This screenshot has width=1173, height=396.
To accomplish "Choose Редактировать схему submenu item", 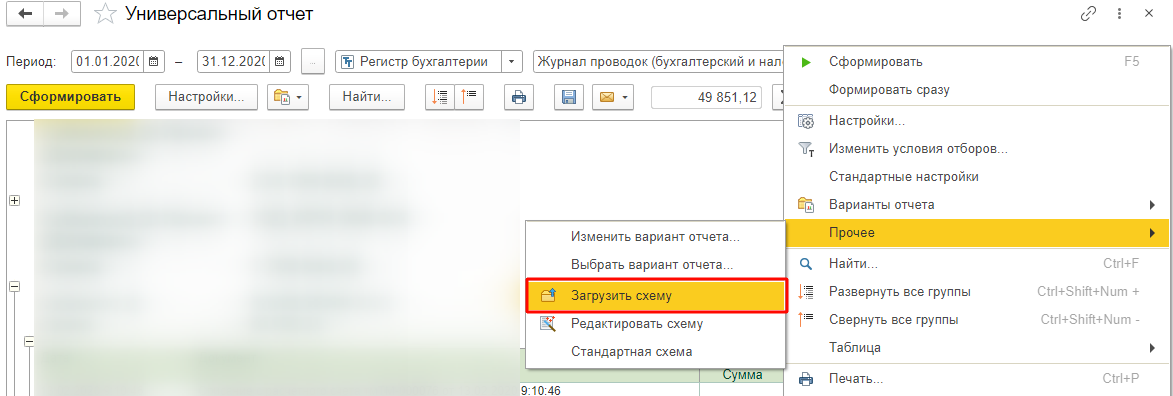I will [x=655, y=323].
